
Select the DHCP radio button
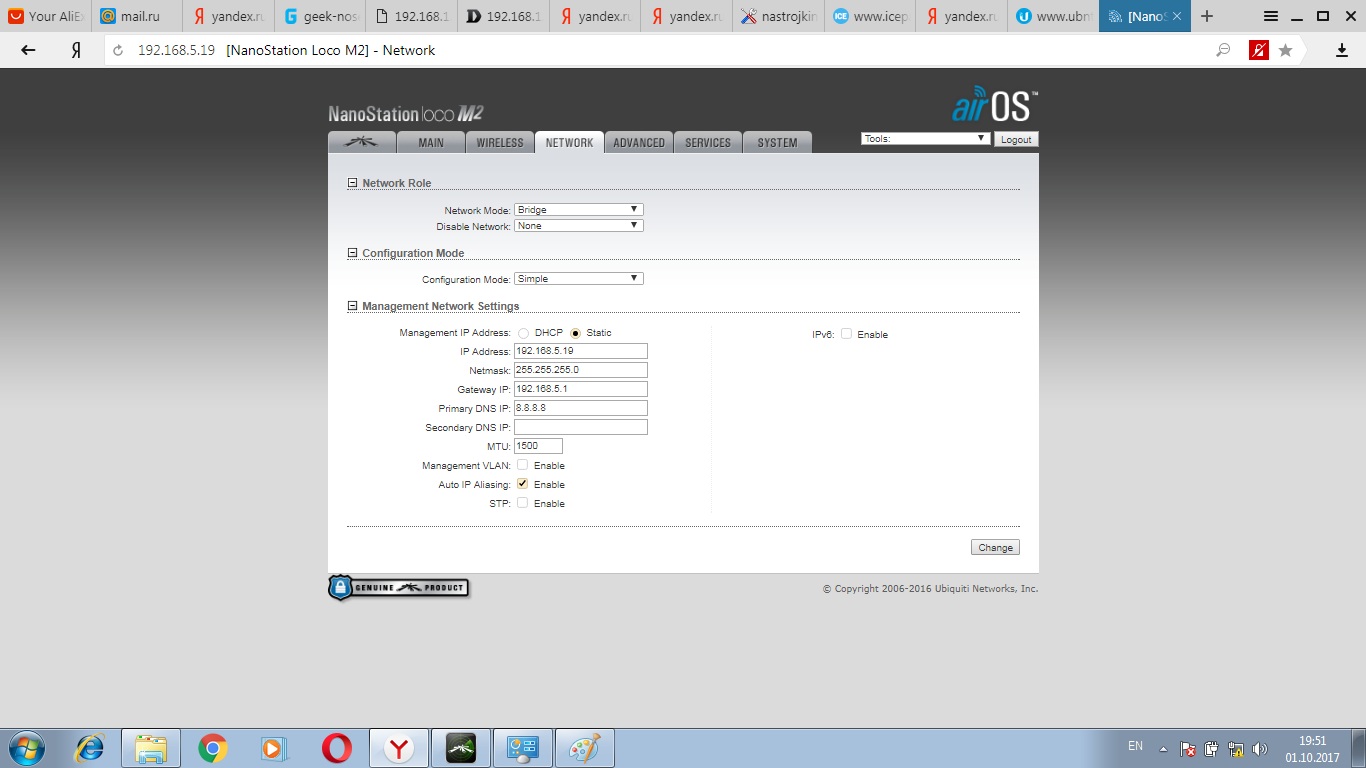click(x=524, y=333)
